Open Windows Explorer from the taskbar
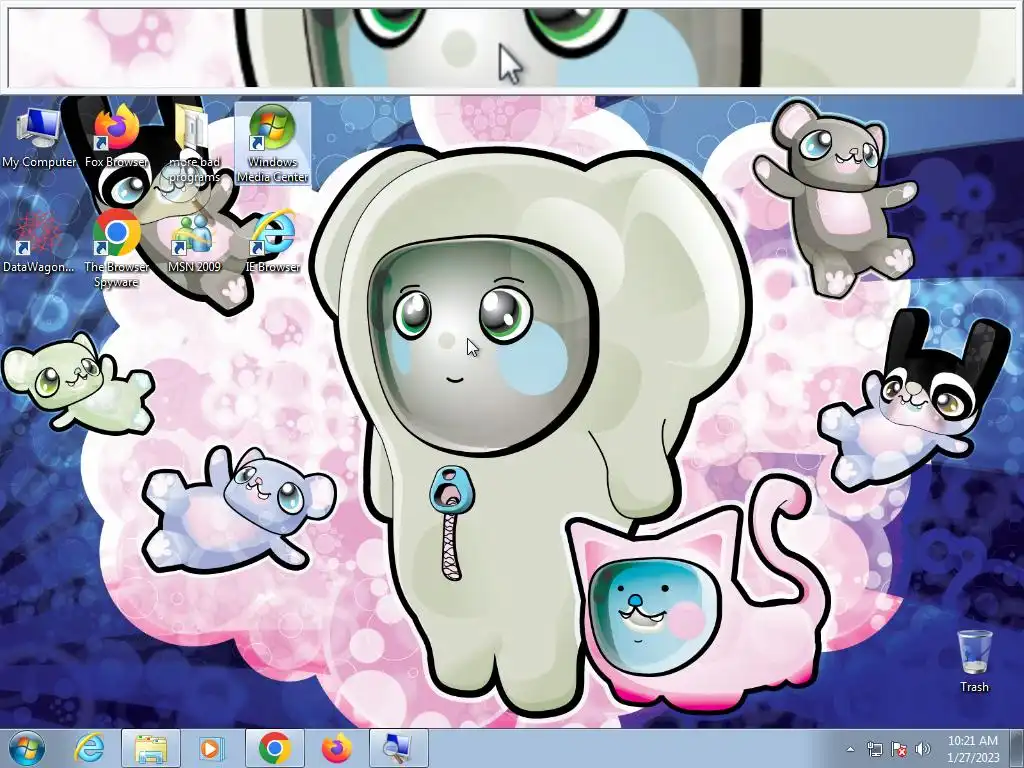The width and height of the screenshot is (1024, 768). 151,749
